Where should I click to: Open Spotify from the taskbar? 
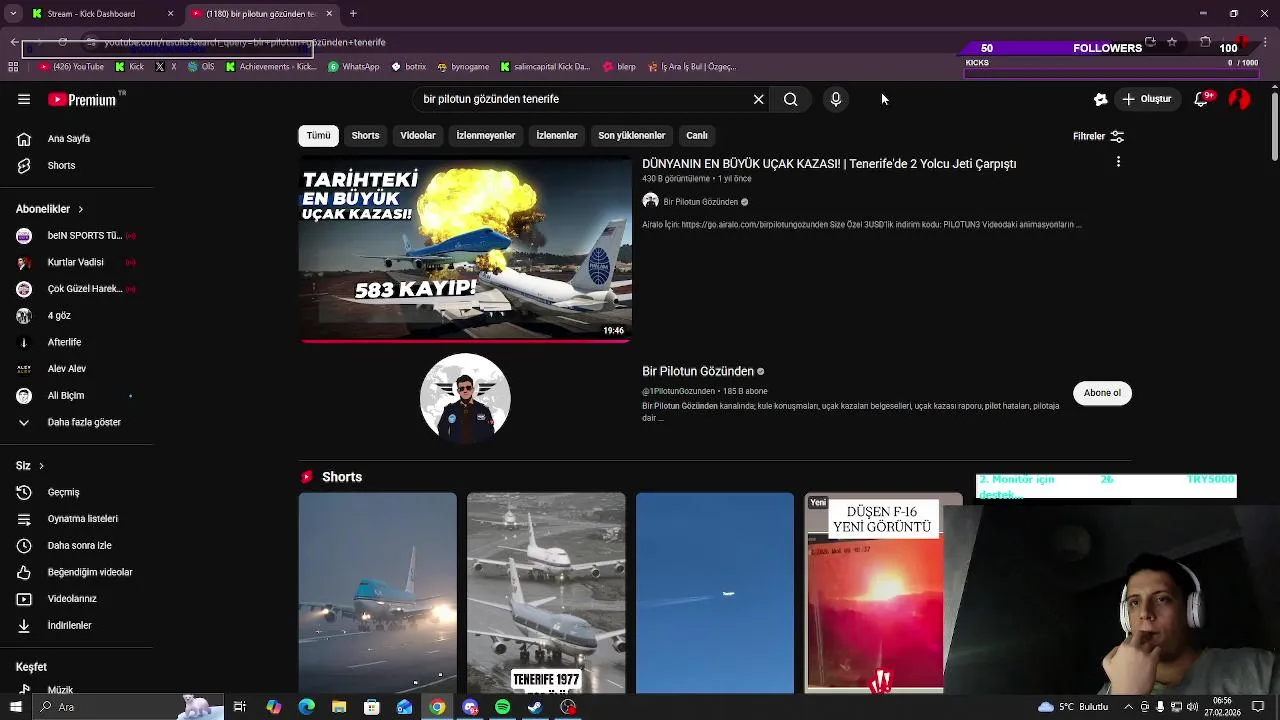(x=503, y=707)
